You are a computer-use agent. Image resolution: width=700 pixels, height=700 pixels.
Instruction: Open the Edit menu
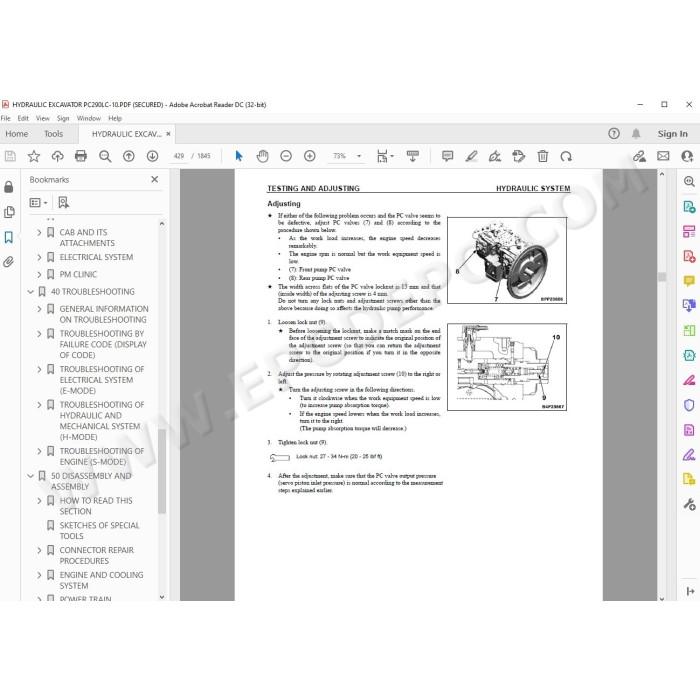click(23, 118)
